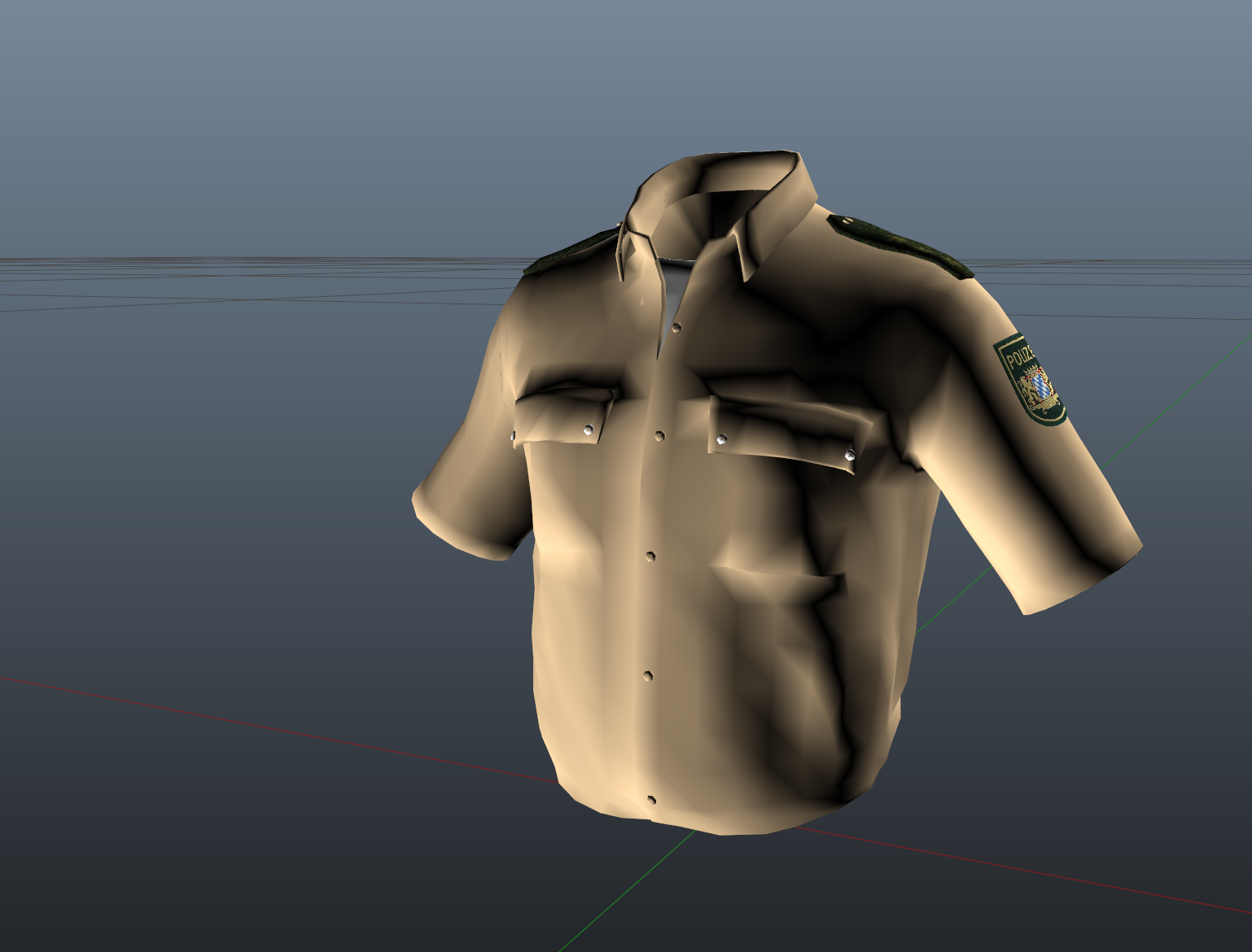Click the inner silver stud on viewer's-left pocket flap
The image size is (1252, 952).
click(x=587, y=428)
